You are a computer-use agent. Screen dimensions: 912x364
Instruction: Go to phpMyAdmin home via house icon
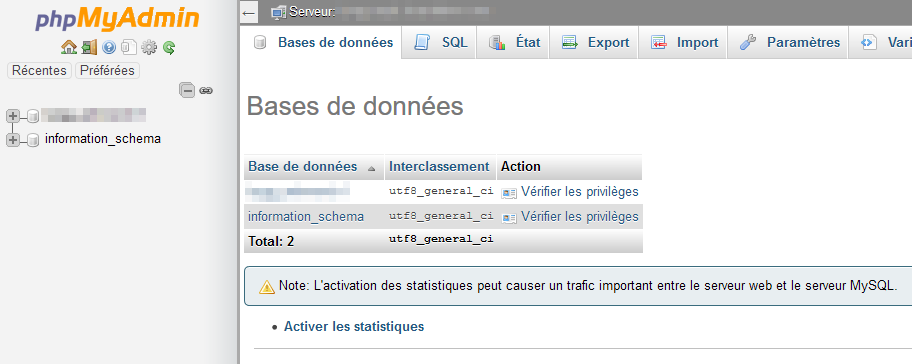pyautogui.click(x=69, y=47)
